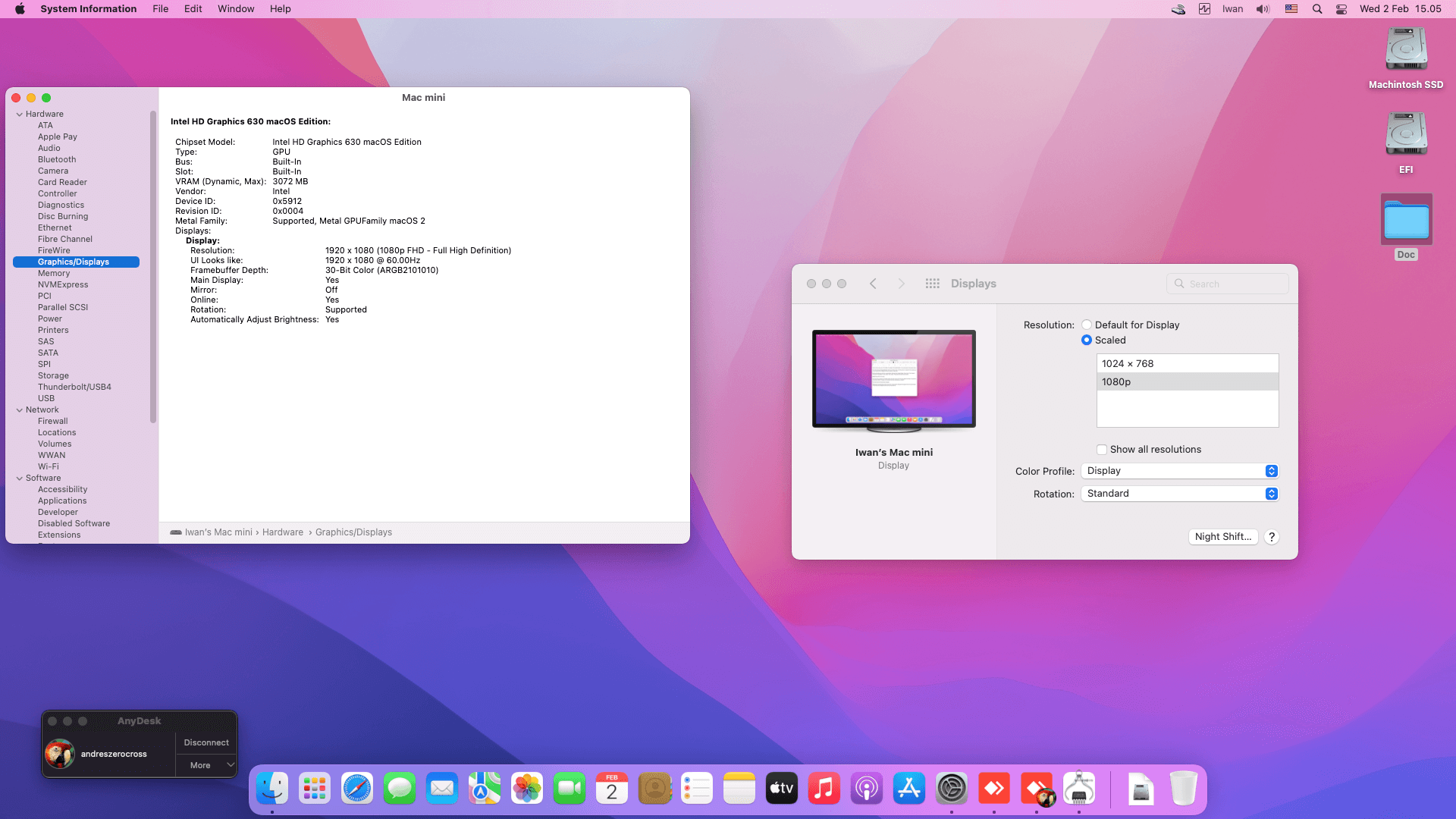Click the back arrow in Displays window
This screenshot has height=819, width=1456.
click(x=873, y=284)
